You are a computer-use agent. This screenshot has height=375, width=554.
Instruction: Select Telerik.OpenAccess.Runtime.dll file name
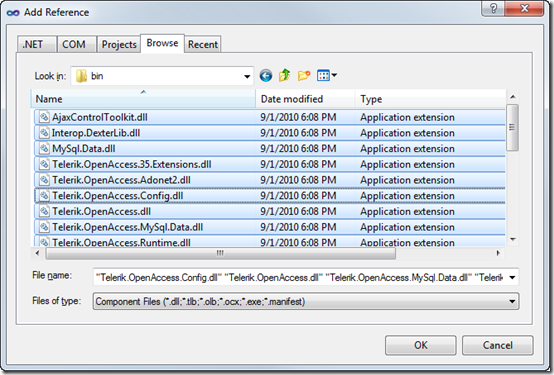tap(121, 242)
